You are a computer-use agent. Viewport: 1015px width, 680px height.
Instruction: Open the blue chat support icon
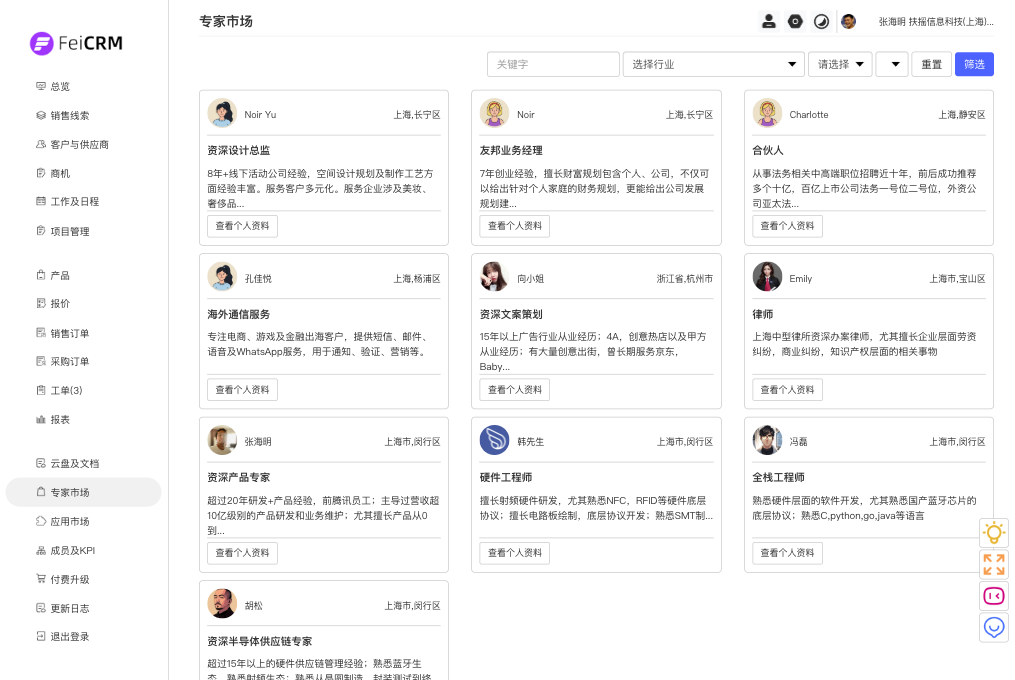[x=993, y=628]
